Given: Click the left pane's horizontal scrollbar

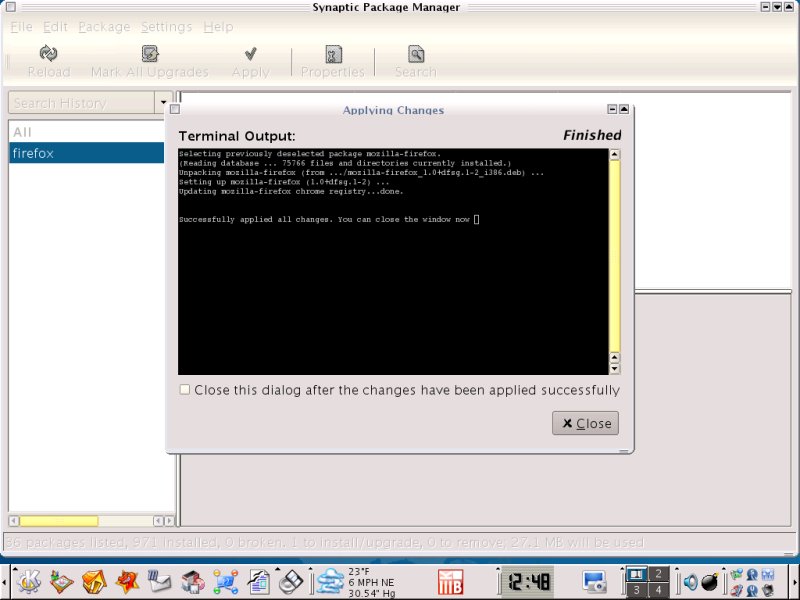Looking at the screenshot, I should (60, 521).
